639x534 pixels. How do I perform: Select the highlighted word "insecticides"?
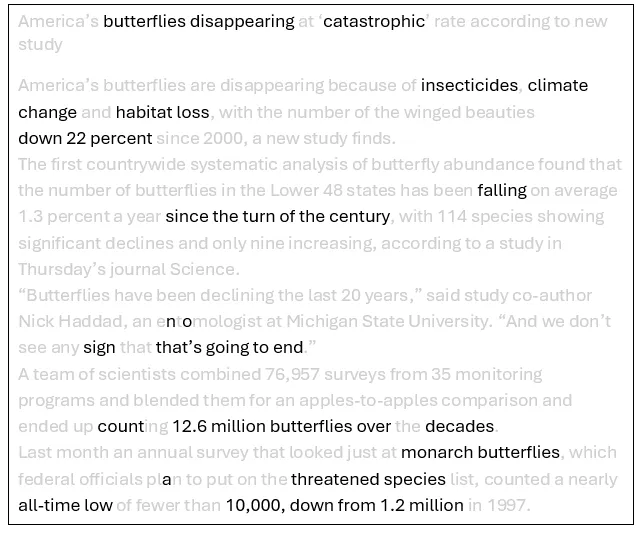[469, 85]
